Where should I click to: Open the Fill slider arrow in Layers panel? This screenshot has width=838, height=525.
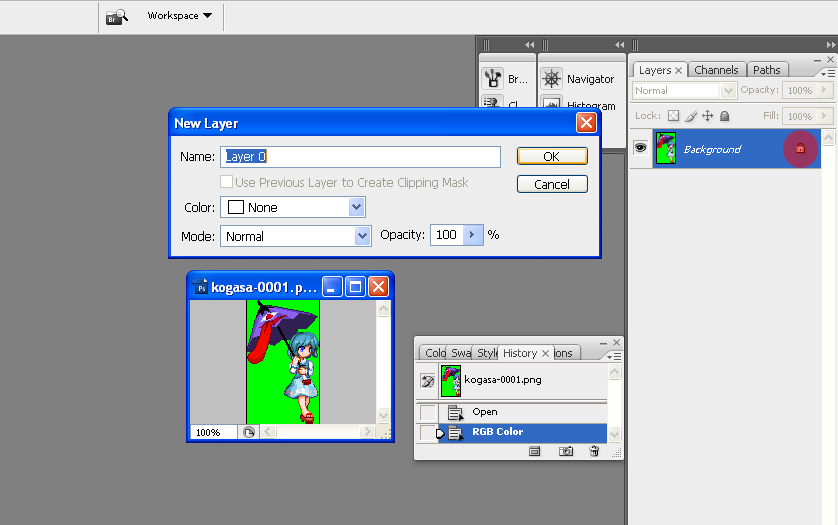pos(825,116)
